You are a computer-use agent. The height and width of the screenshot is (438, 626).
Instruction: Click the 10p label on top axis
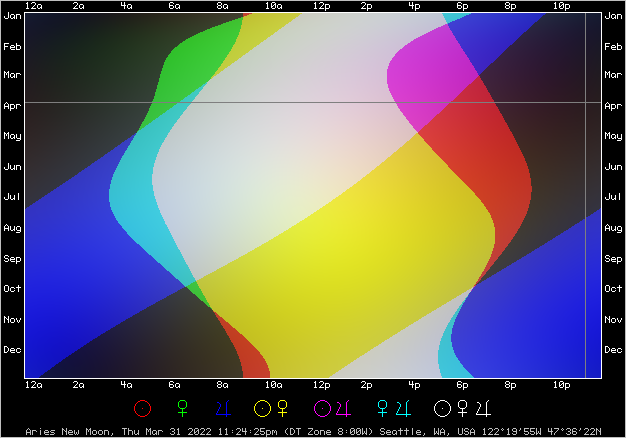[x=561, y=6]
